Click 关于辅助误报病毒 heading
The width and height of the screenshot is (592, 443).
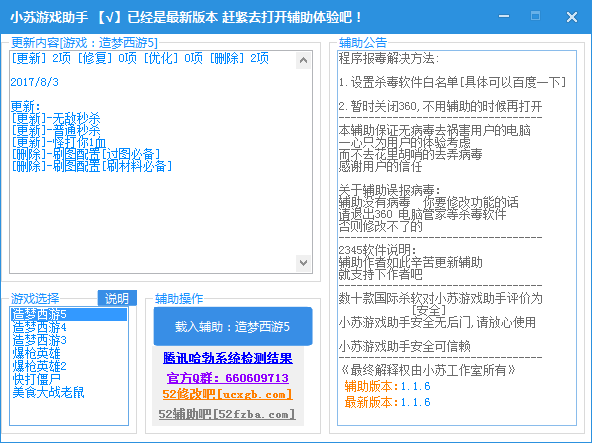389,190
